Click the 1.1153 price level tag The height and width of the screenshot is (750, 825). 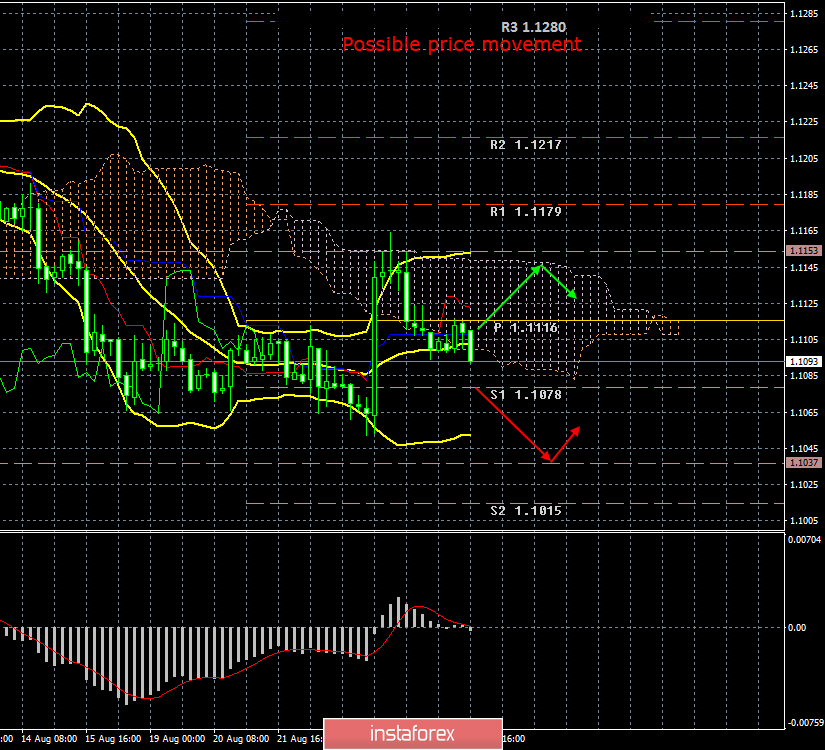pyautogui.click(x=803, y=251)
